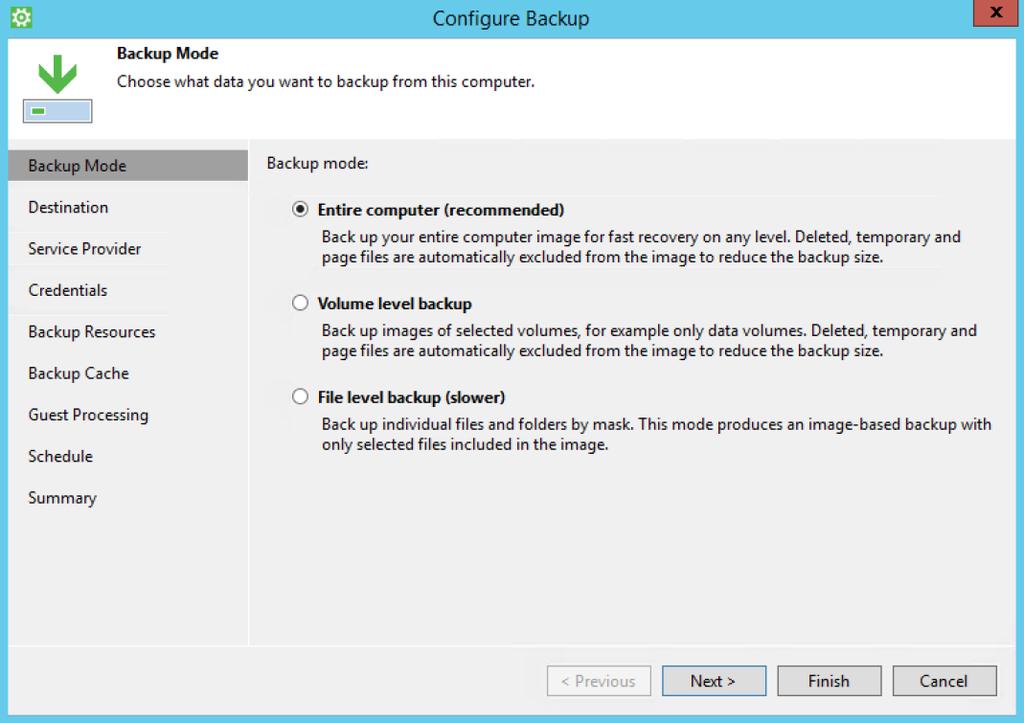
Task: Open the Credentials step
Action: (x=67, y=291)
